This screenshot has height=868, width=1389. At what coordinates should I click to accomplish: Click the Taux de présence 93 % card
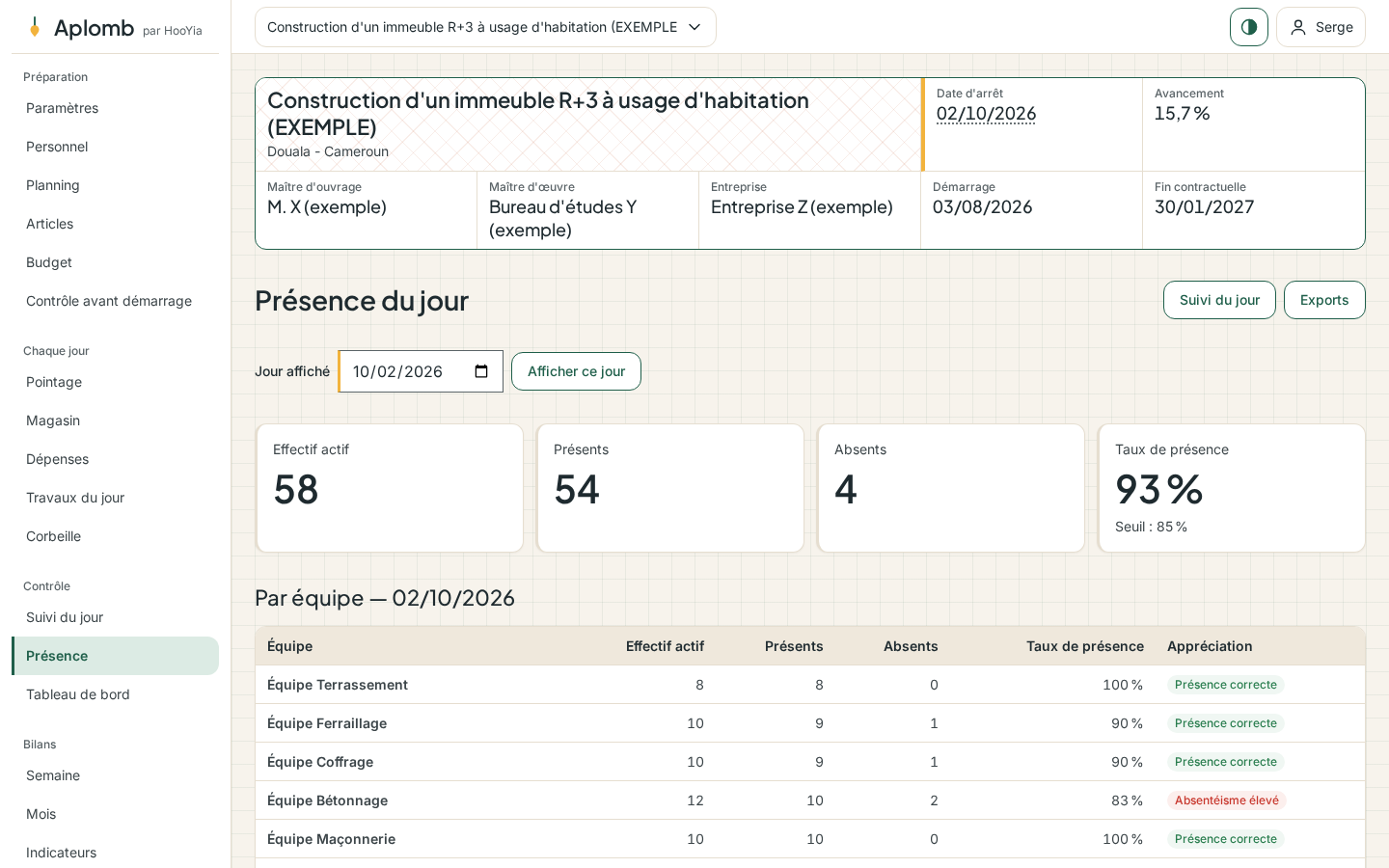[x=1232, y=488]
